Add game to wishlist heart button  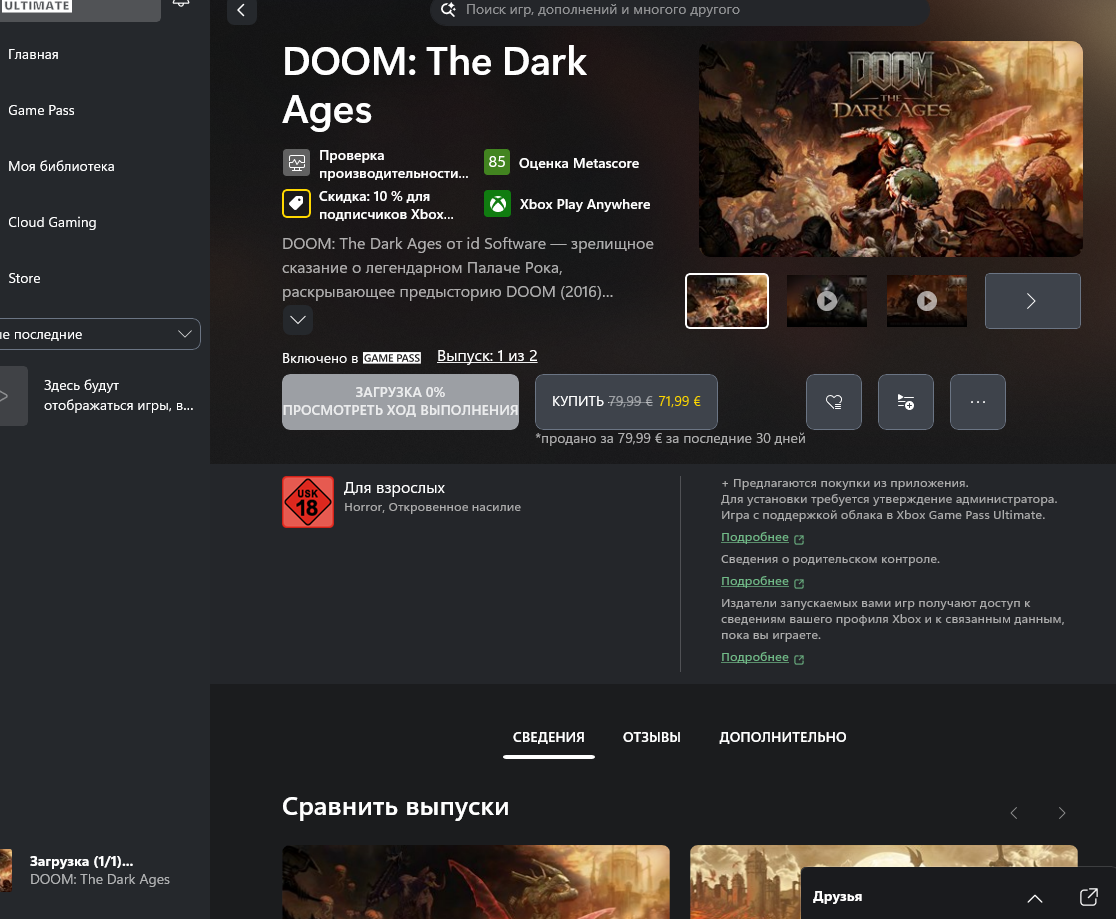coord(833,402)
